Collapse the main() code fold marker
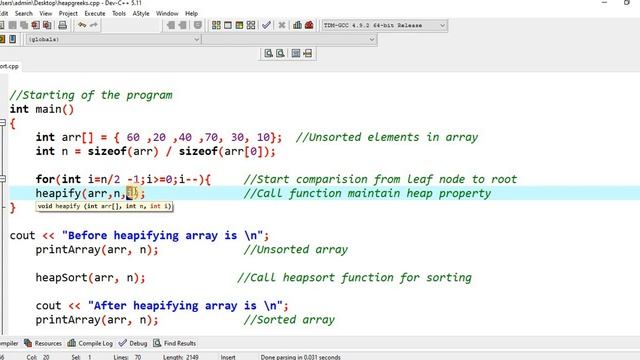The image size is (640, 360). click(x=2, y=122)
